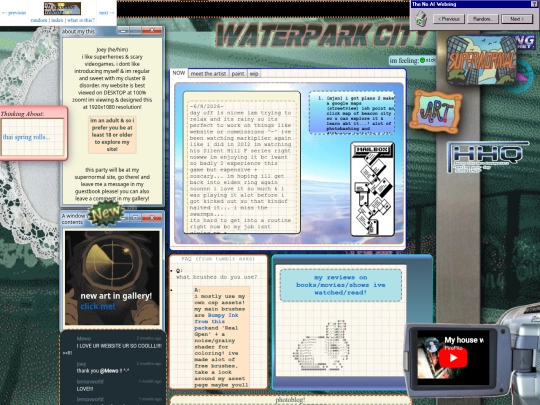Close the 'A window contents' window
This screenshot has height=405, width=540.
[x=152, y=217]
